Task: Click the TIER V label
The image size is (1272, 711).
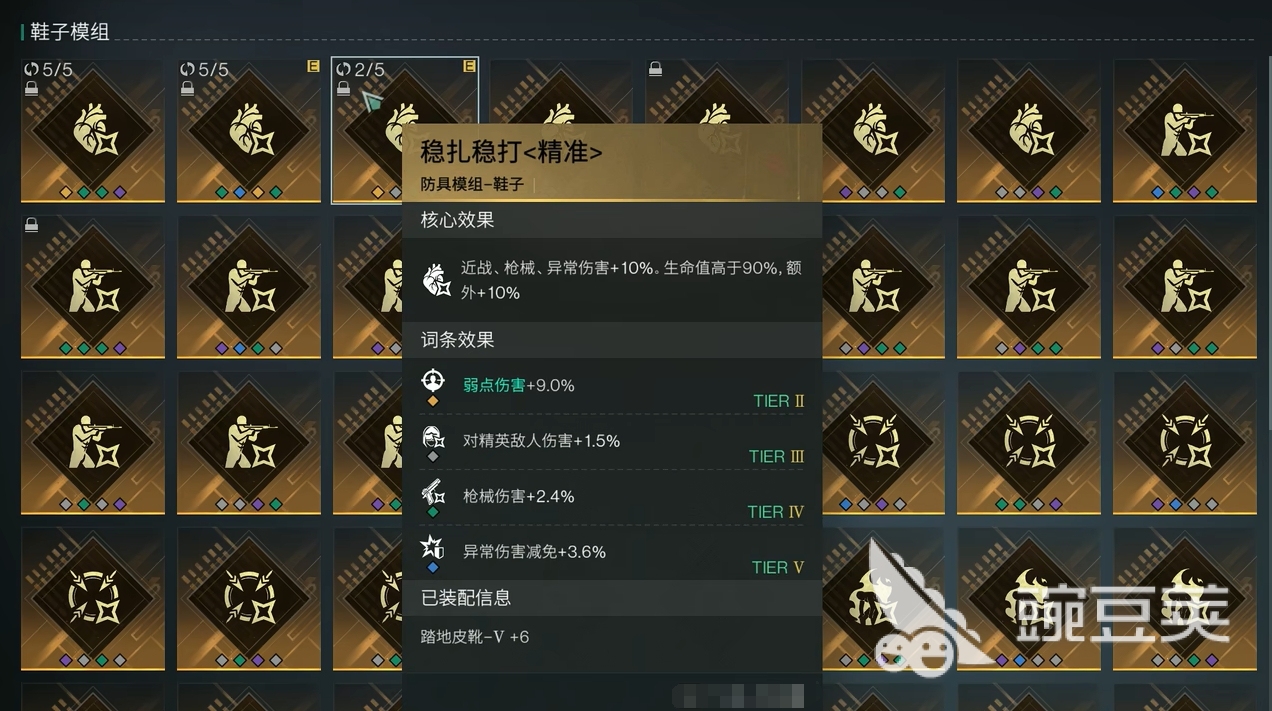Action: click(778, 567)
